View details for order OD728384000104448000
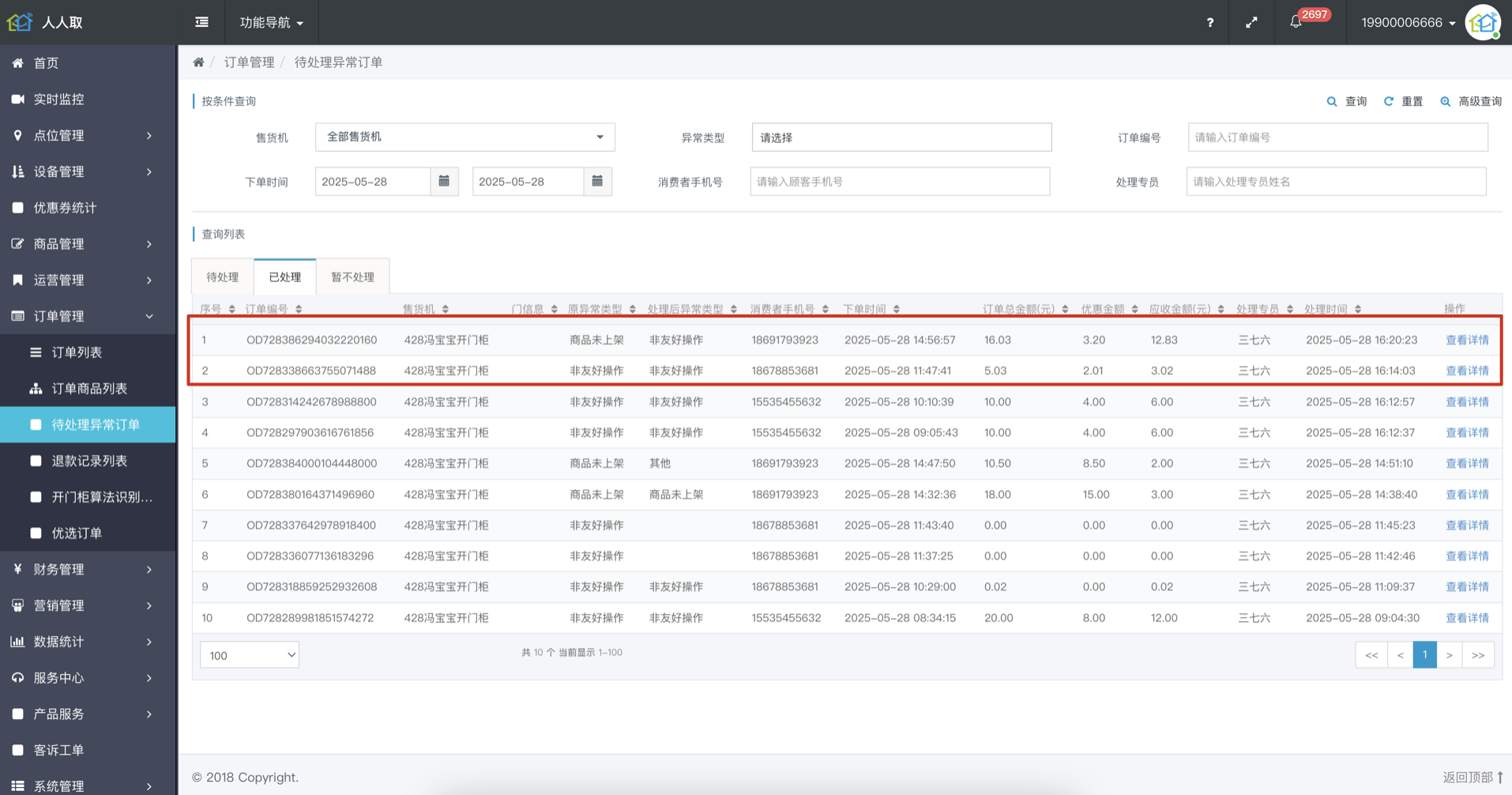The width and height of the screenshot is (1512, 795). coord(1467,464)
